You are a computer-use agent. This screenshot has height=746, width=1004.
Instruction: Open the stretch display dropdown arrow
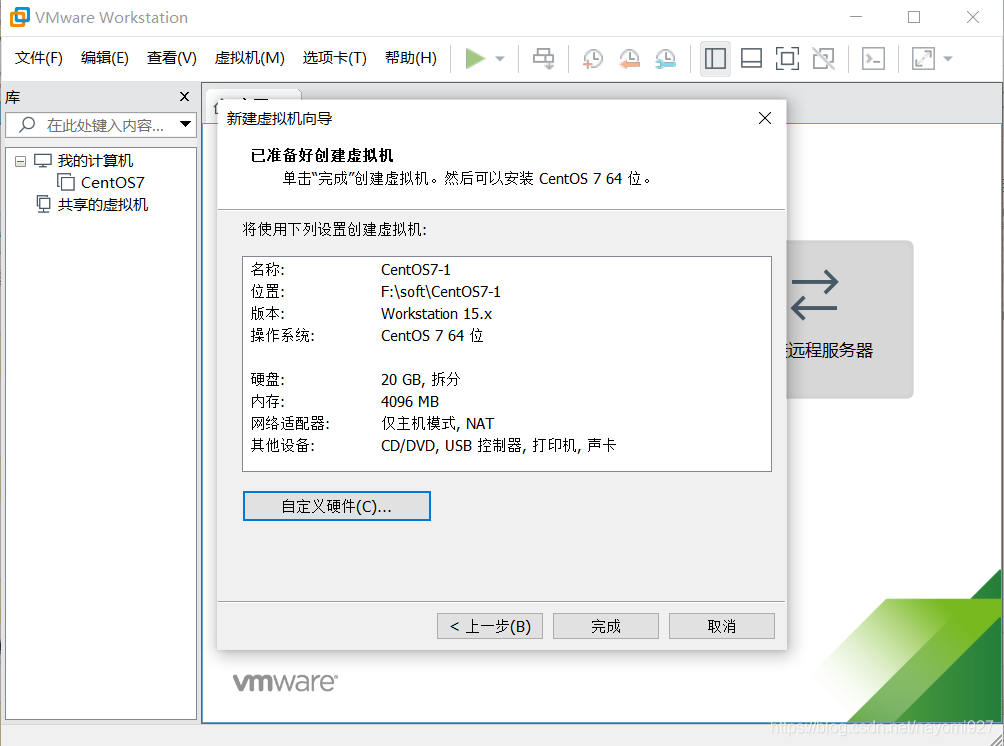(x=948, y=59)
